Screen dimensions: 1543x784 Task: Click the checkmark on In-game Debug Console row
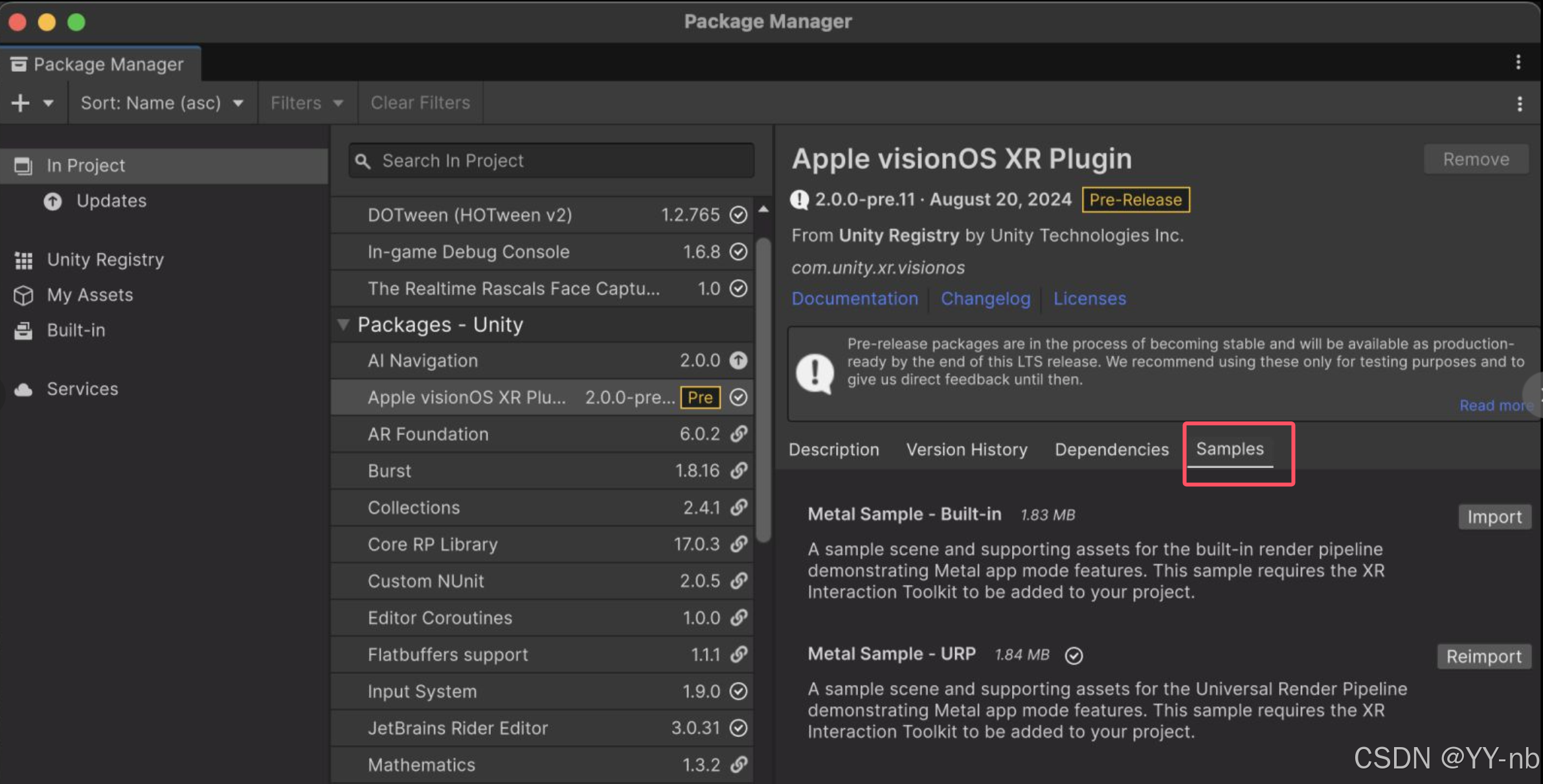pyautogui.click(x=738, y=252)
